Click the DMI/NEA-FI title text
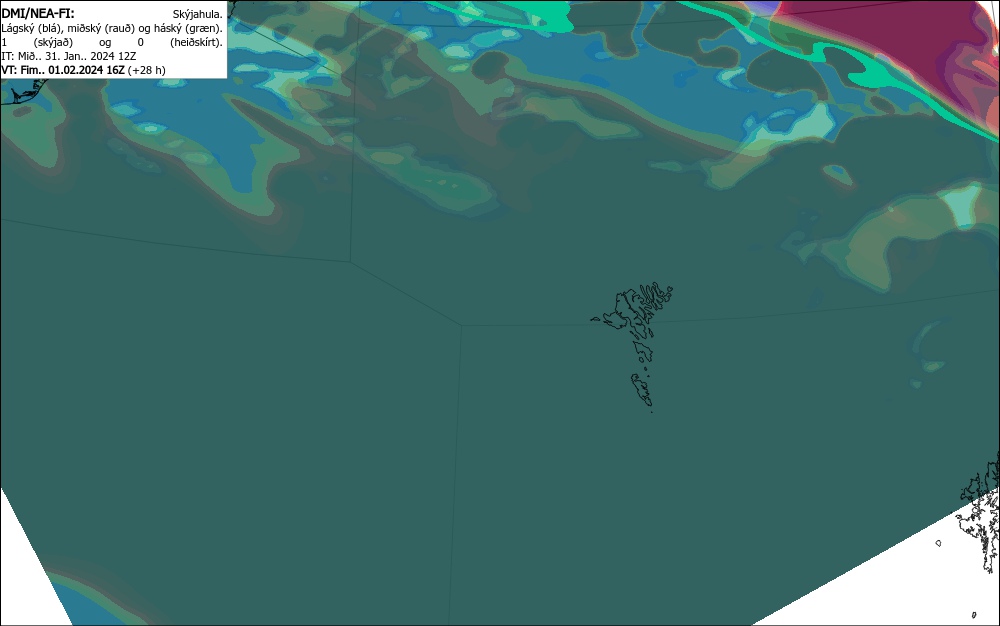Image resolution: width=1000 pixels, height=626 pixels. [x=38, y=13]
